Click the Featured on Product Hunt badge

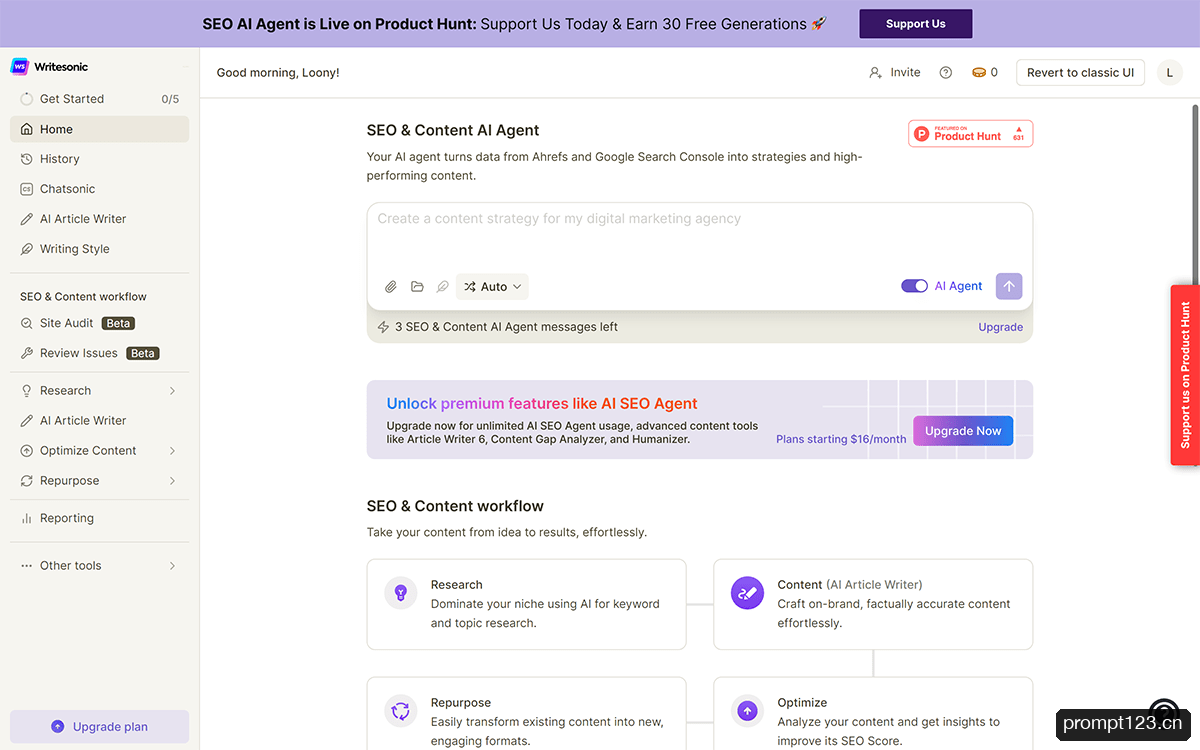coord(970,134)
